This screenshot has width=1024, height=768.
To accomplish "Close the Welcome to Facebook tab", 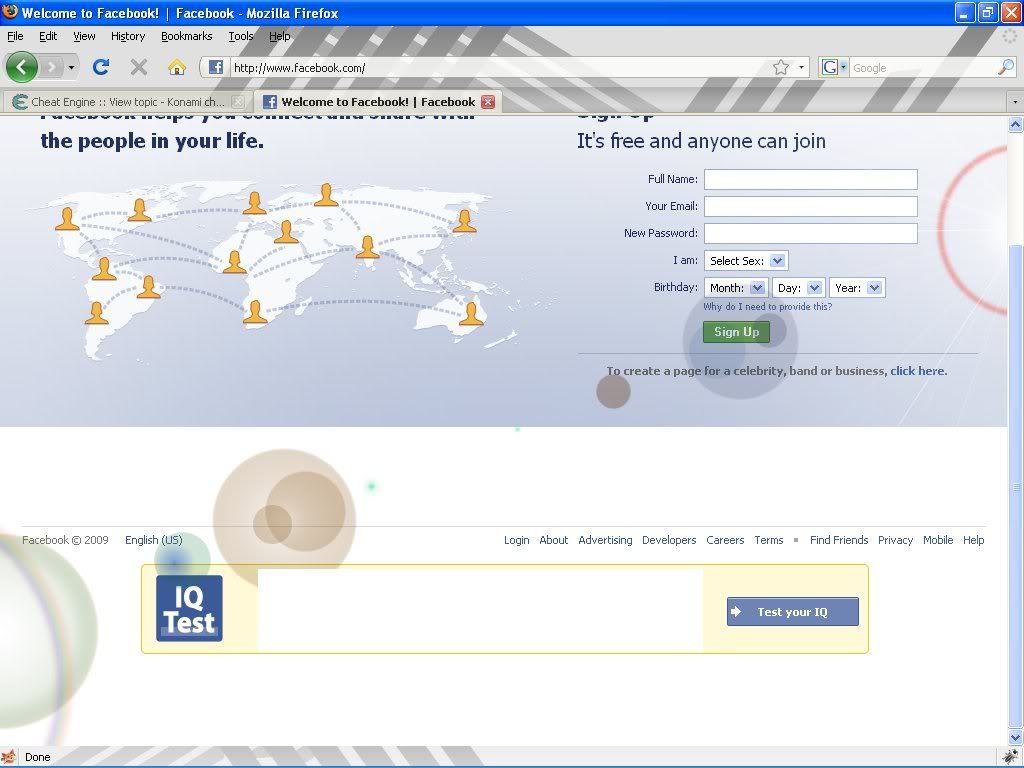I will (488, 102).
